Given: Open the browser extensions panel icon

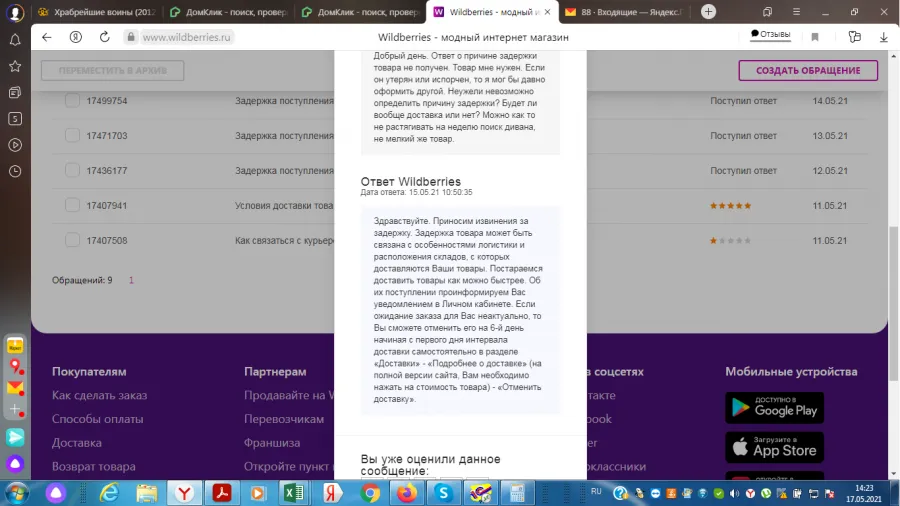Looking at the screenshot, I should point(855,37).
